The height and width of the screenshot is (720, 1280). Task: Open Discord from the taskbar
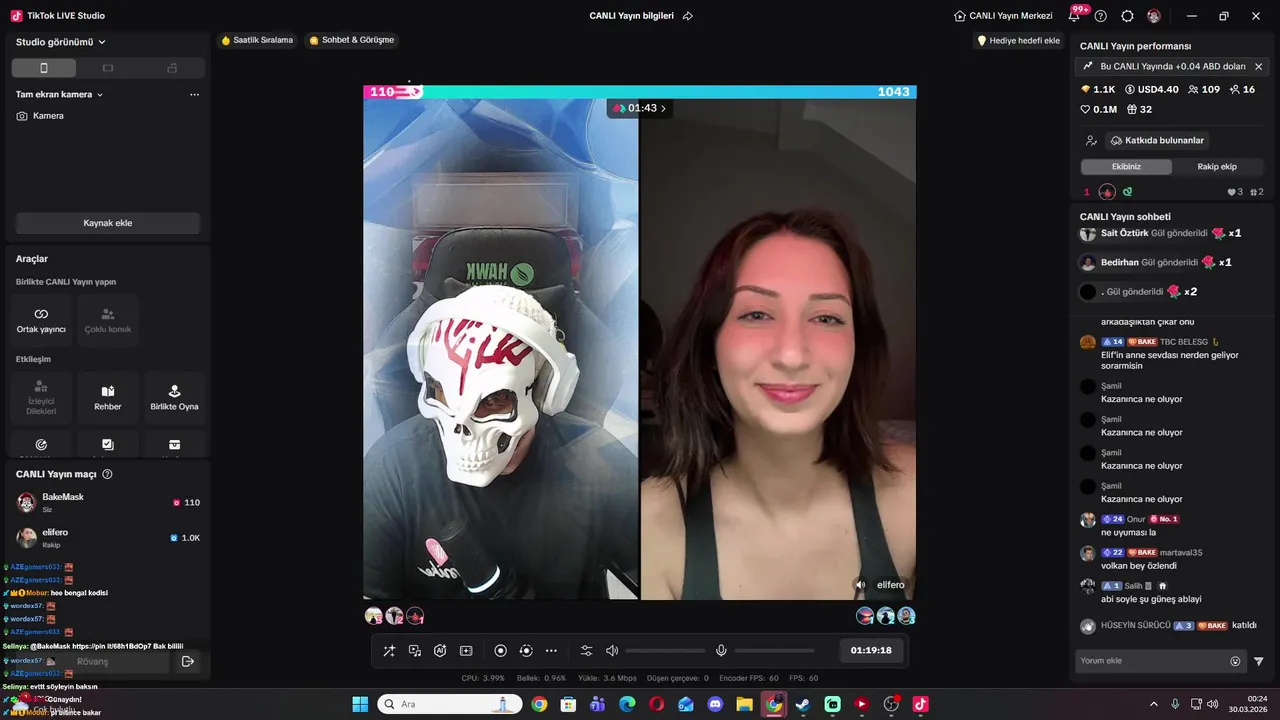pos(715,704)
